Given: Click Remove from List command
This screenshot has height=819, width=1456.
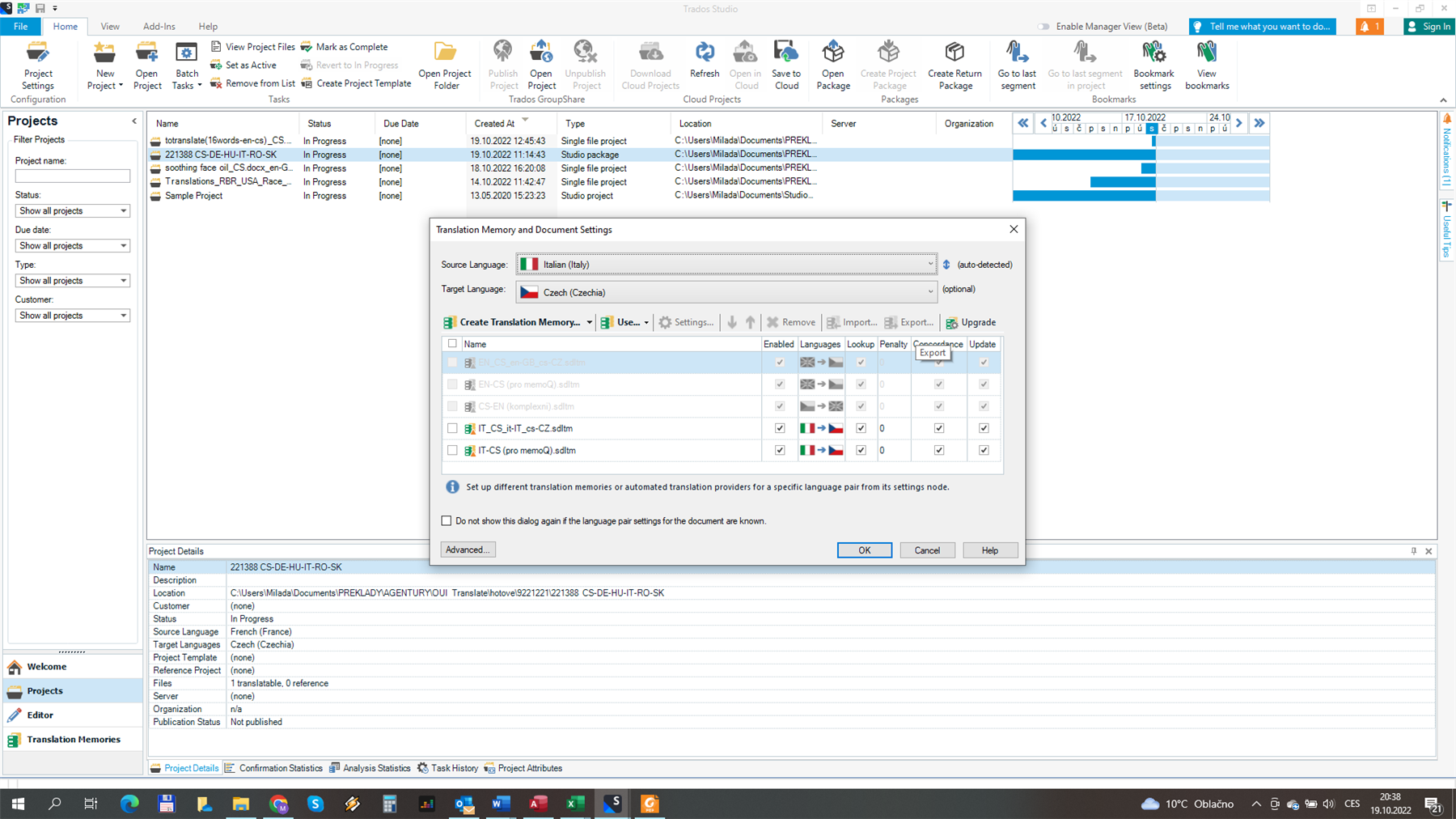Looking at the screenshot, I should pyautogui.click(x=252, y=83).
